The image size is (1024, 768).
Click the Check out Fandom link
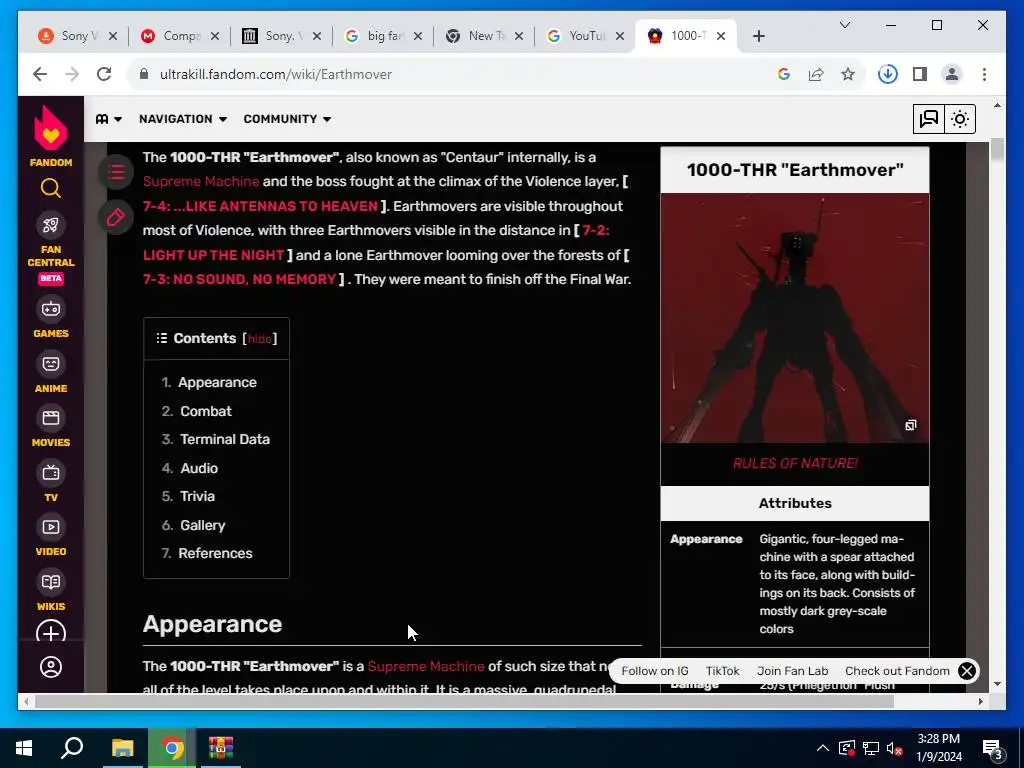click(897, 671)
